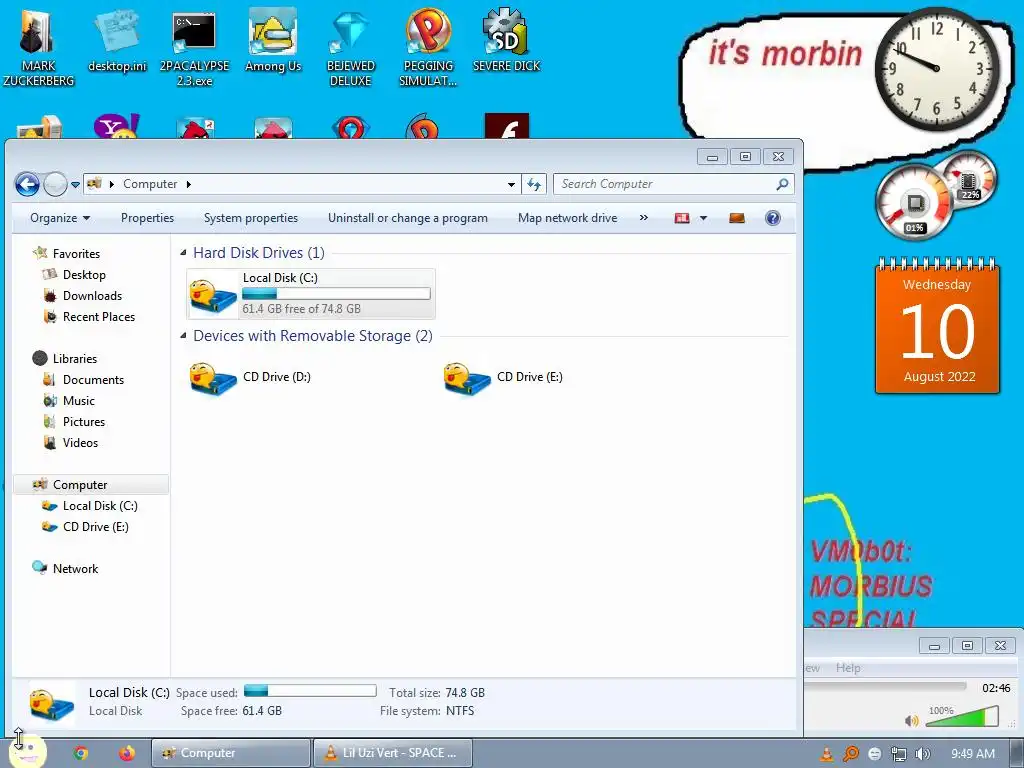Click the network tray icon
1024x768 pixels.
pos(899,754)
